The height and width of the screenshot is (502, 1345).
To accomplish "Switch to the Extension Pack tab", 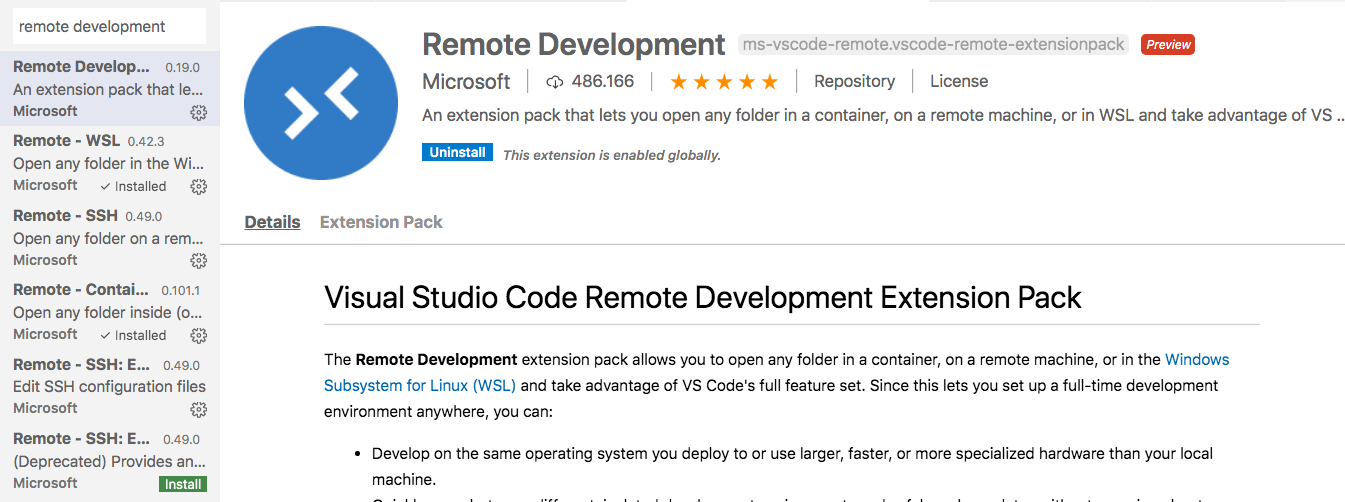I will tap(381, 222).
